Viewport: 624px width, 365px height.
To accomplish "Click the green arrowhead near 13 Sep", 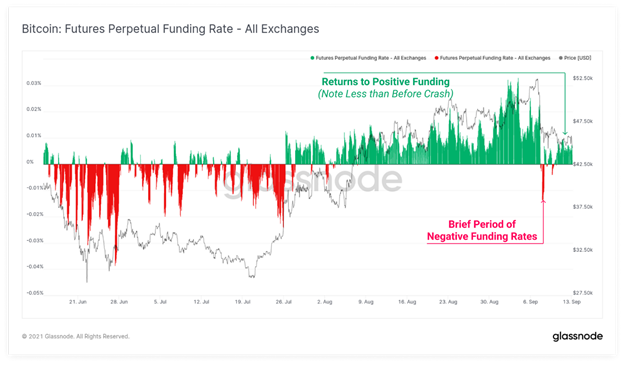I will [x=565, y=133].
